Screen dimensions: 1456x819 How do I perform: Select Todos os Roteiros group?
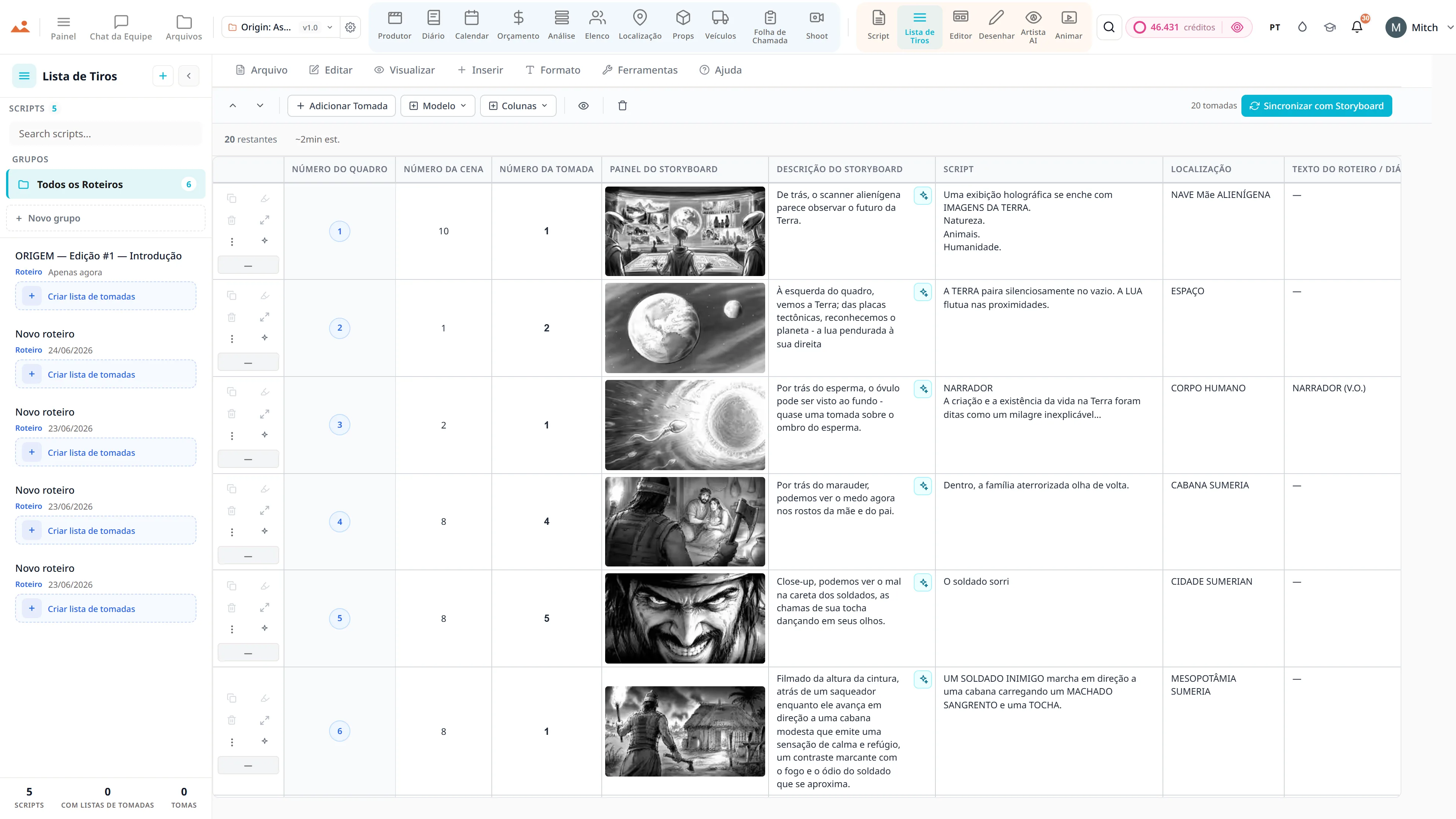(106, 184)
